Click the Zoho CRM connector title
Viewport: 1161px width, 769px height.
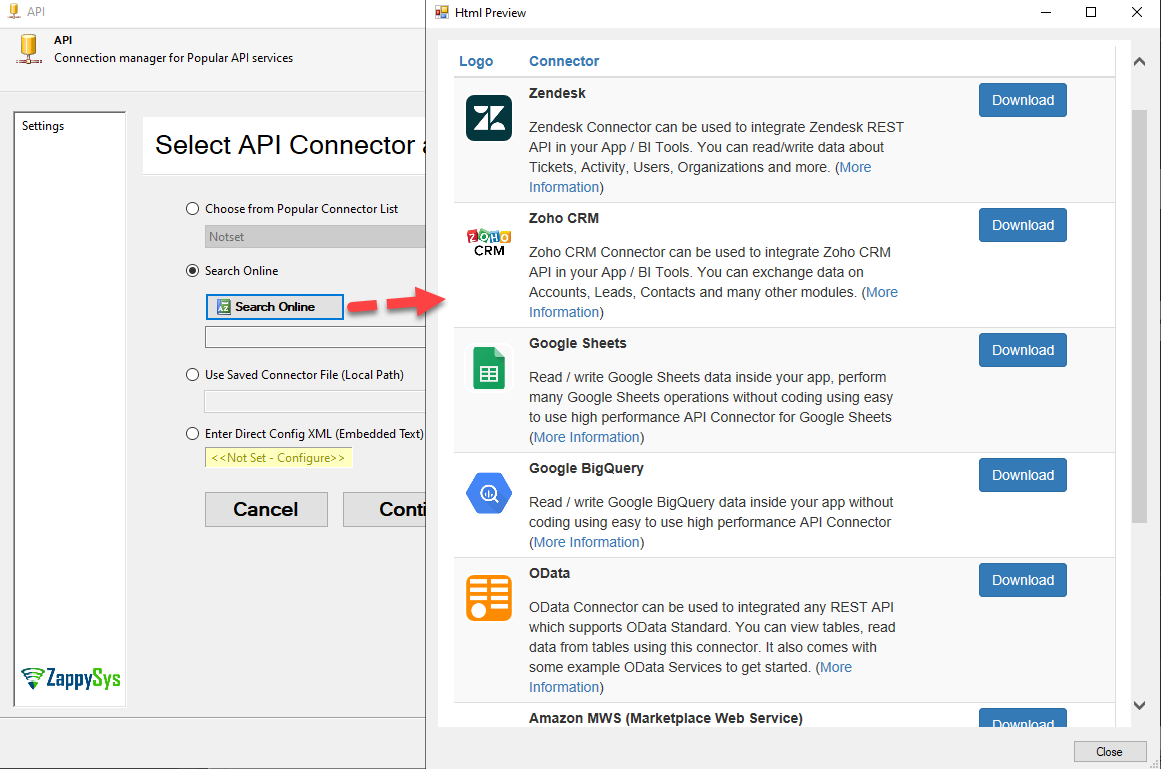tap(563, 218)
